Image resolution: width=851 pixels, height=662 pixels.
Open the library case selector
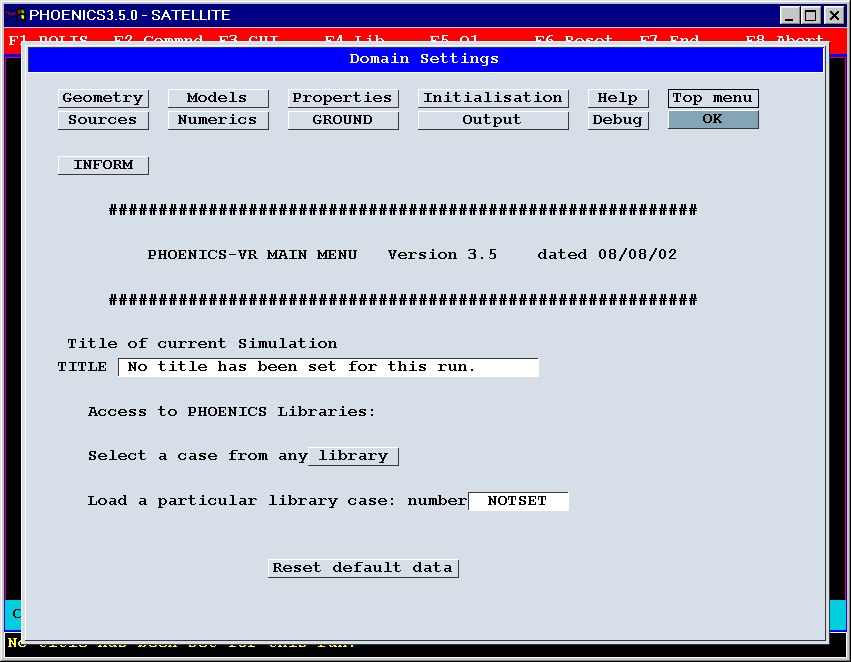tap(353, 456)
